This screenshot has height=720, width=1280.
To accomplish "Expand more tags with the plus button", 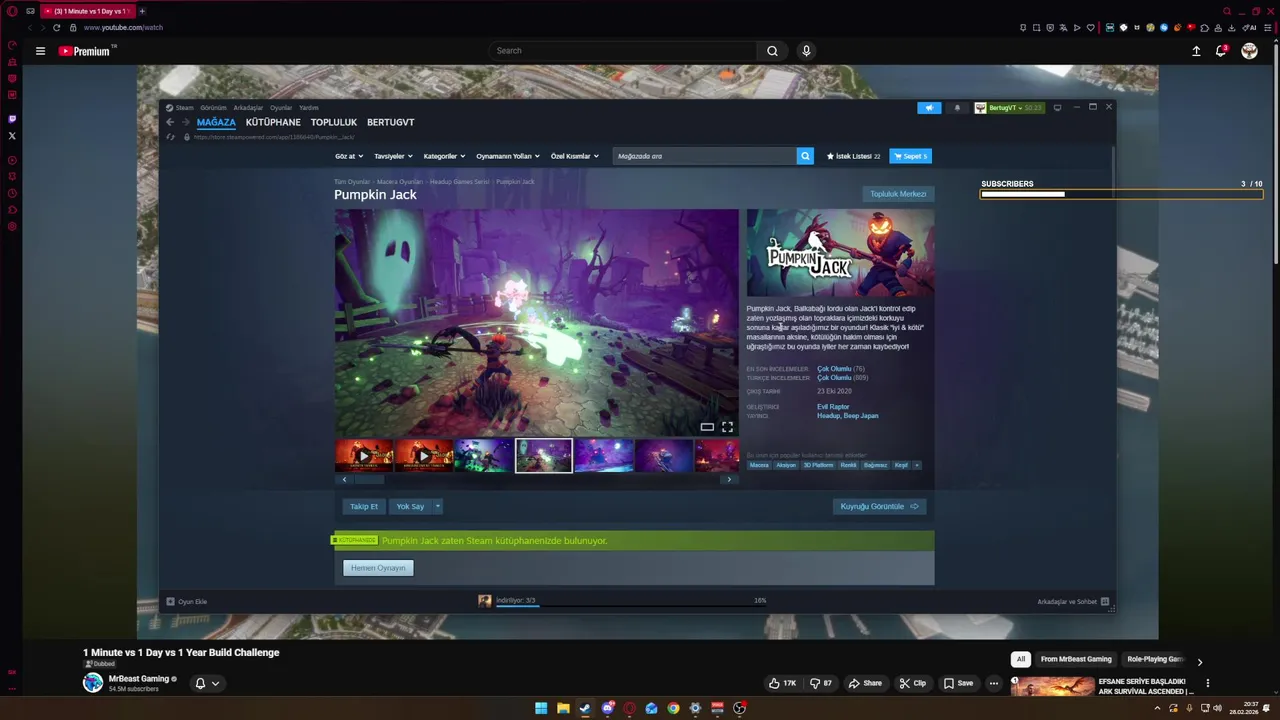I will (916, 465).
